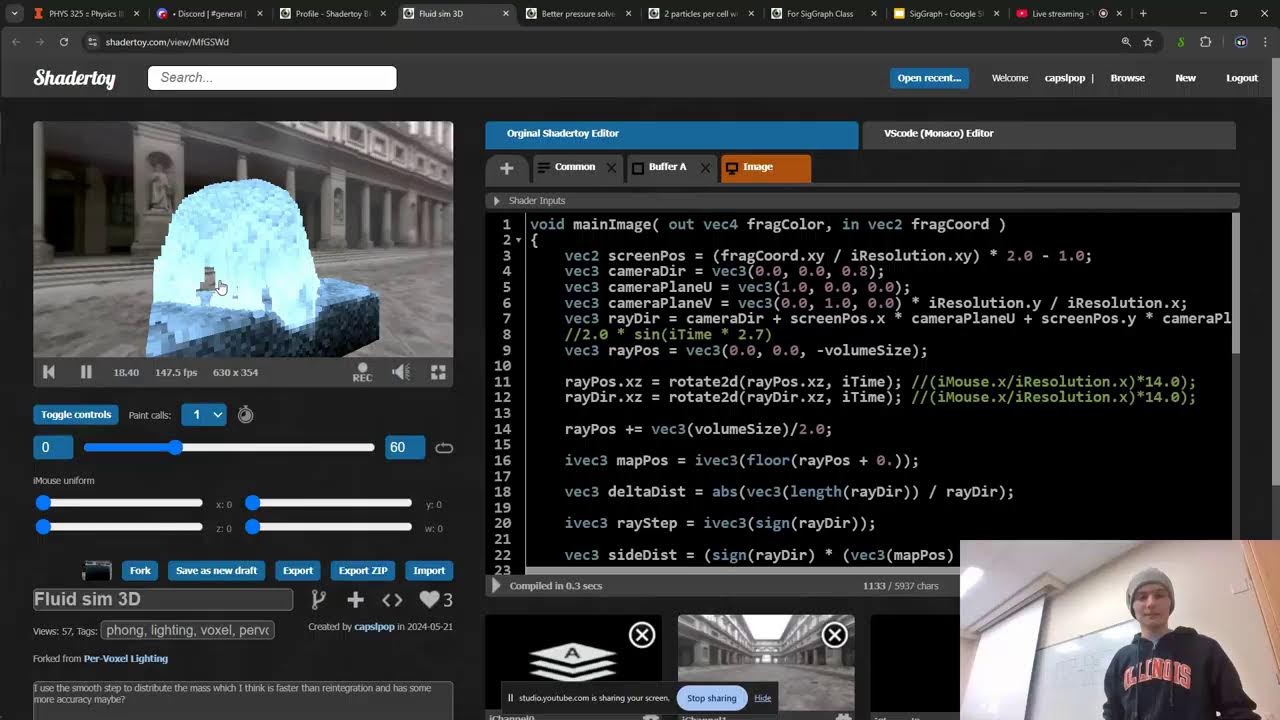Adjust the iMouse z slider

click(x=120, y=527)
